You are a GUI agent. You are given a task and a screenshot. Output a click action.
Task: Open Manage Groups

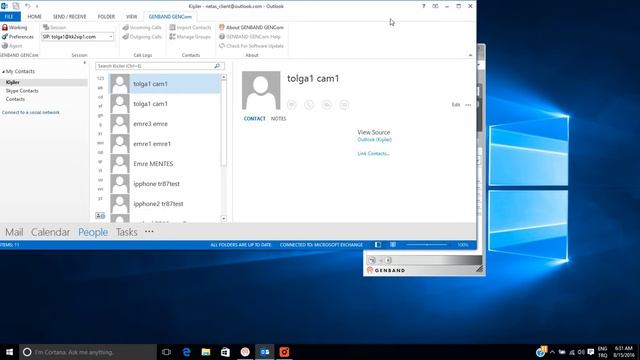point(190,37)
